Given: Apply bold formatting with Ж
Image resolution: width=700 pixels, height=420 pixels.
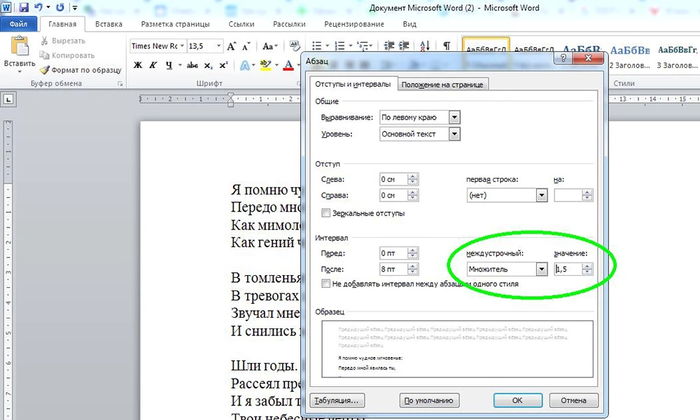Looking at the screenshot, I should pyautogui.click(x=138, y=66).
